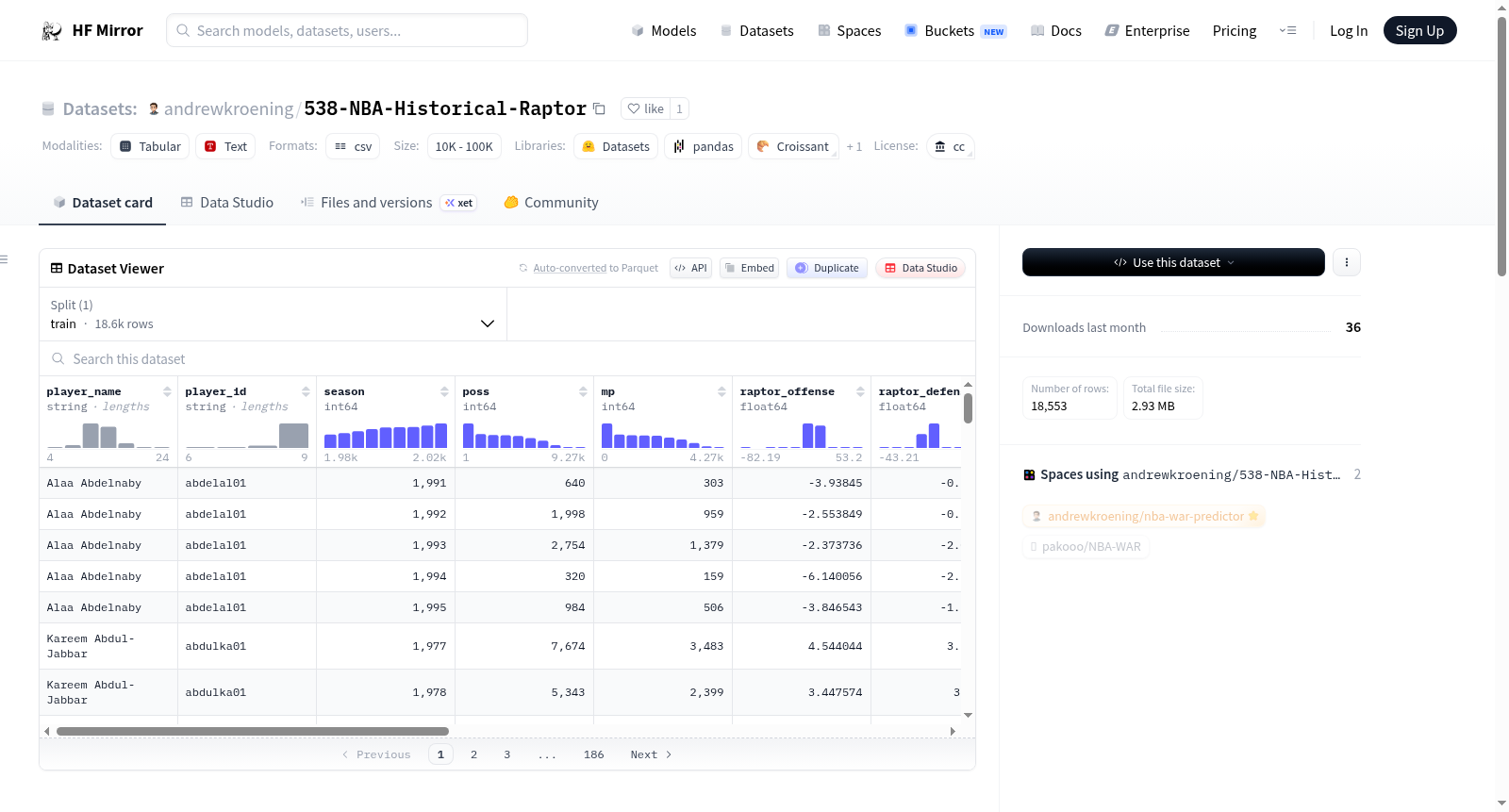Open Data Studio from the viewer header
This screenshot has width=1509, height=812.
[x=920, y=268]
